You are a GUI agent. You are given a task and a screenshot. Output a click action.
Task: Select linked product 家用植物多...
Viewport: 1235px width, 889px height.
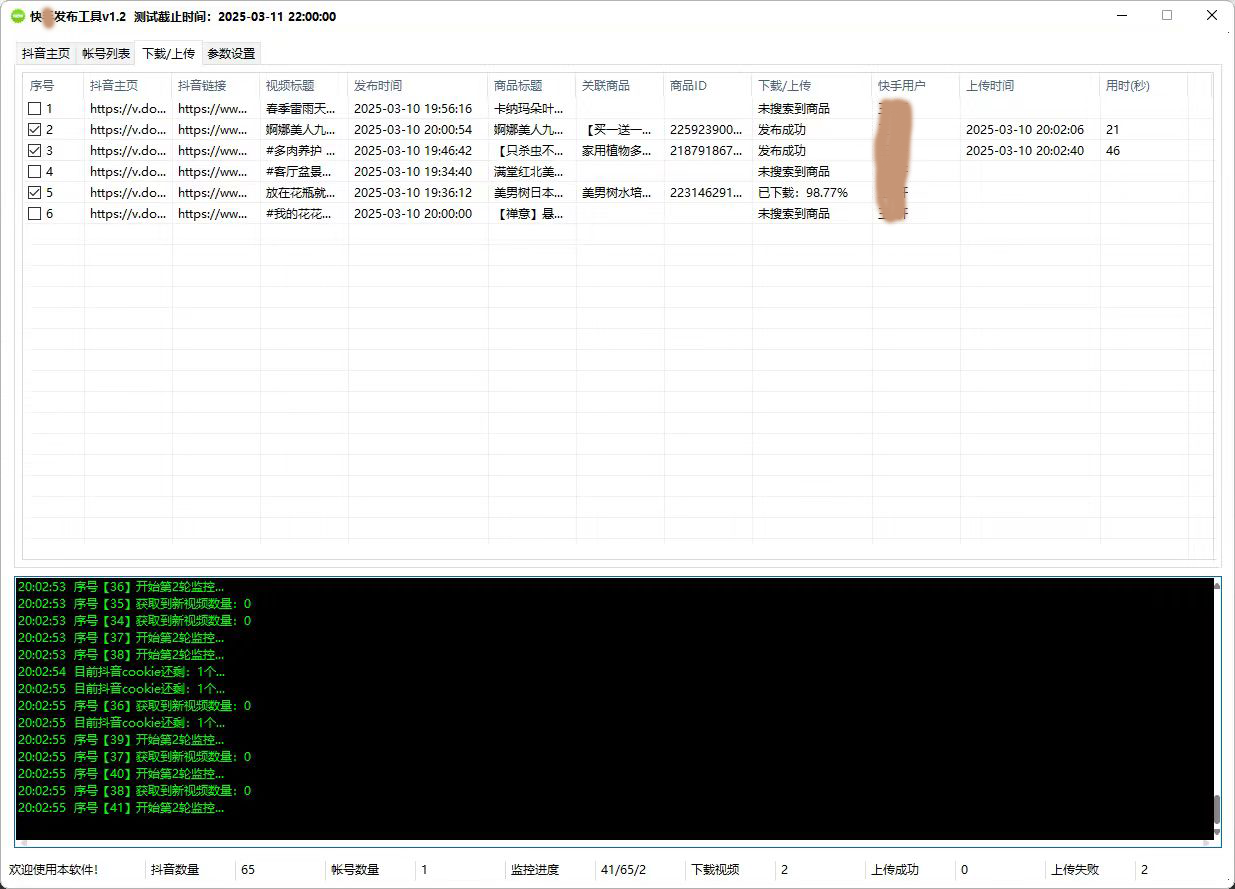pos(617,150)
